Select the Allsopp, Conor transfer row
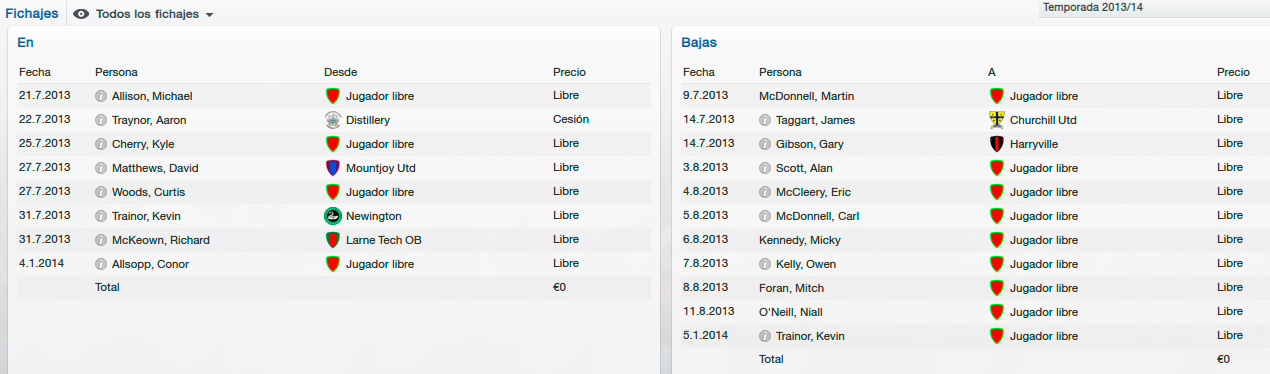Image resolution: width=1270 pixels, height=374 pixels. point(333,264)
